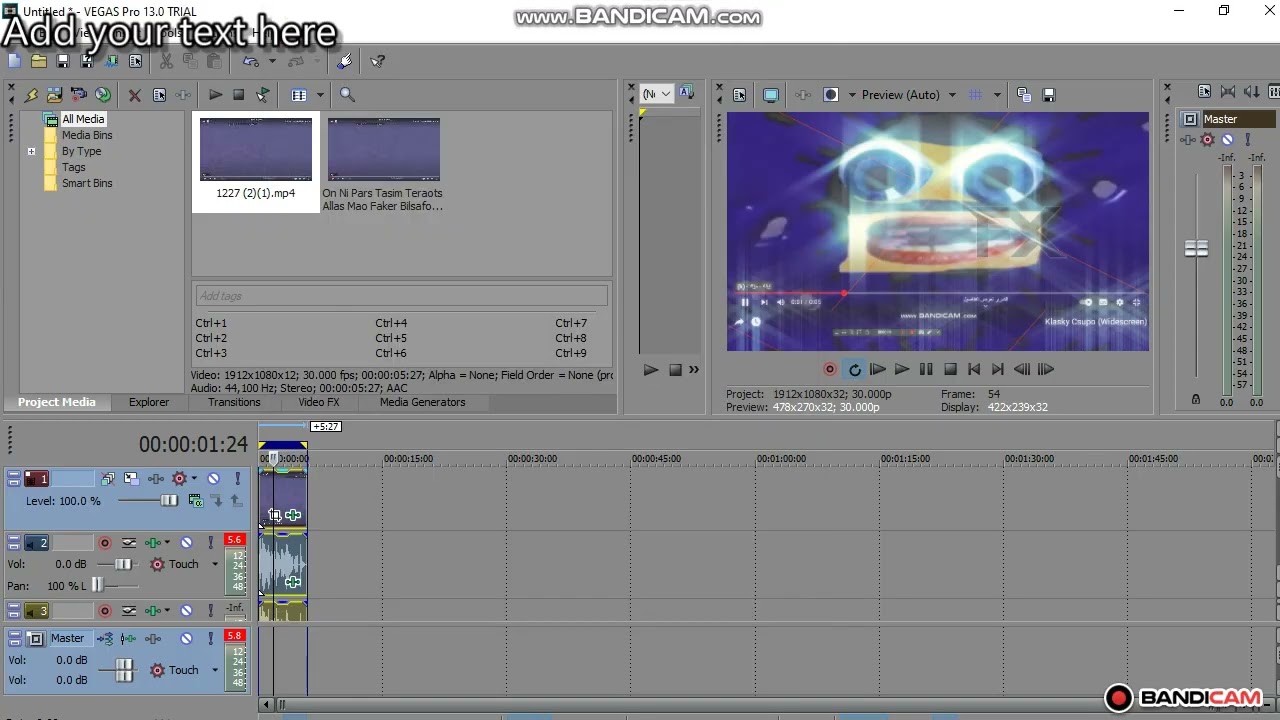The image size is (1280, 720).
Task: Click the main toolbar Undo arrow
Action: 251,62
